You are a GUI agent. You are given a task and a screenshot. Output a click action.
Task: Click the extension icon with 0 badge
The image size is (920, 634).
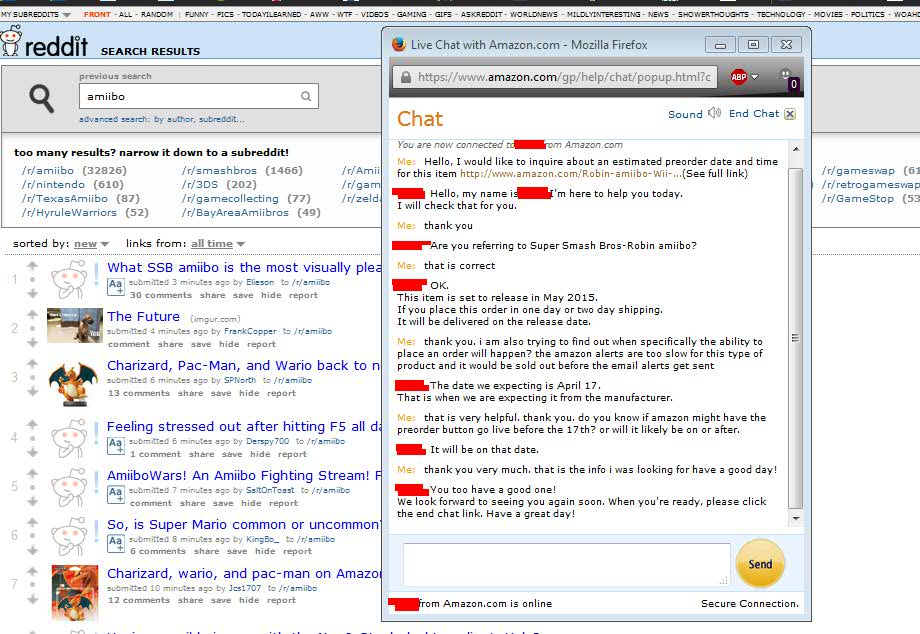tap(788, 79)
